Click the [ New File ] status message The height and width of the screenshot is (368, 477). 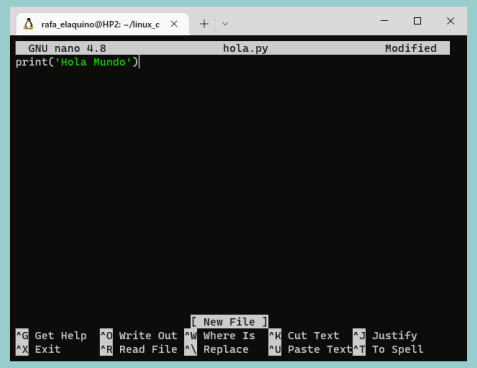point(229,322)
